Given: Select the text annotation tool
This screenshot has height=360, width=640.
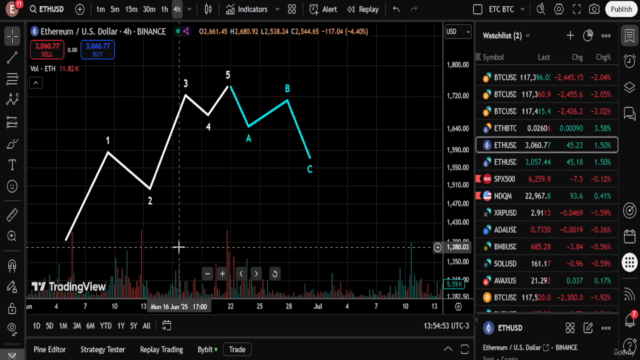Looking at the screenshot, I should pos(12,165).
